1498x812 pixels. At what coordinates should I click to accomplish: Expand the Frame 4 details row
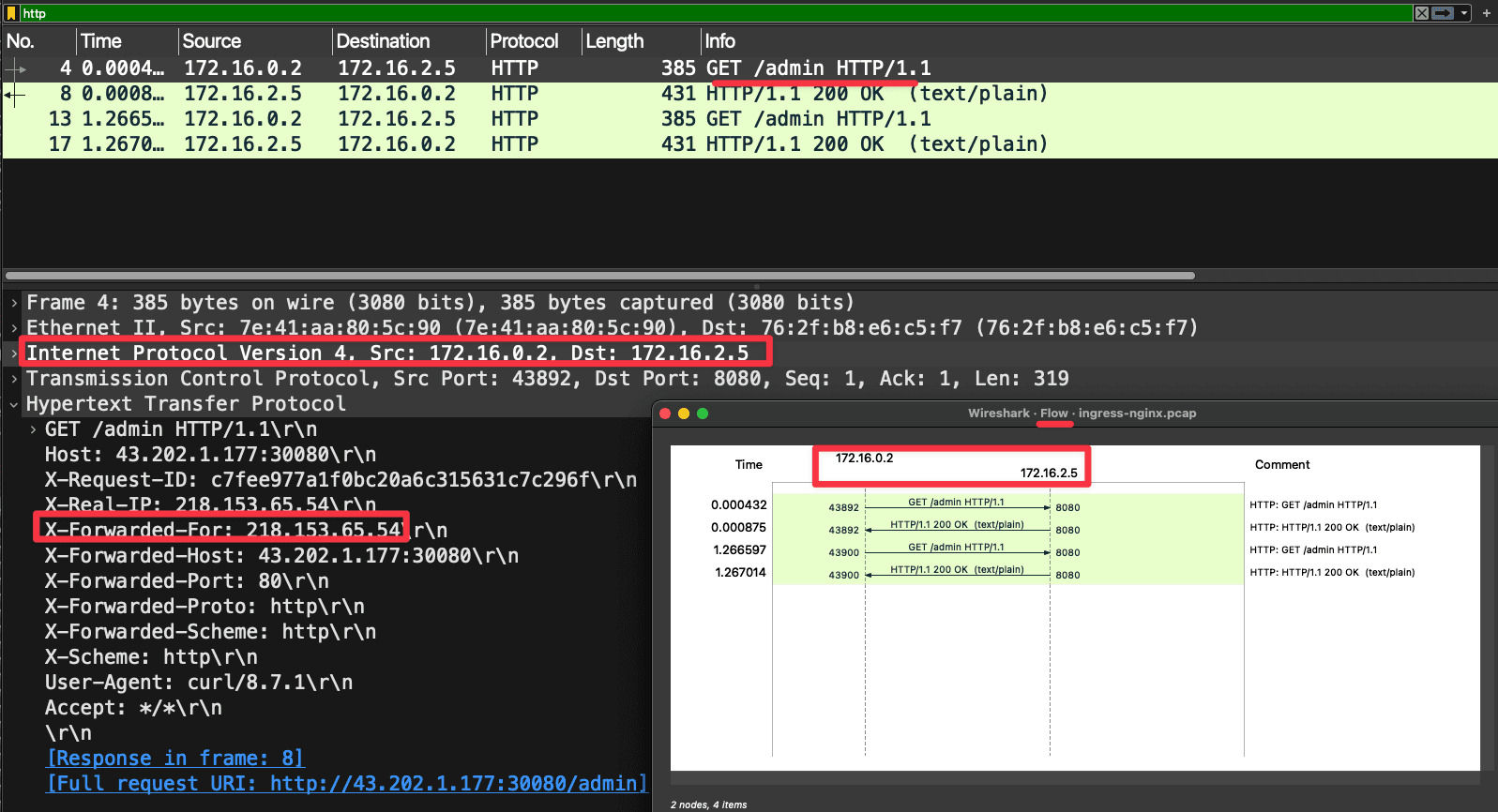click(14, 303)
